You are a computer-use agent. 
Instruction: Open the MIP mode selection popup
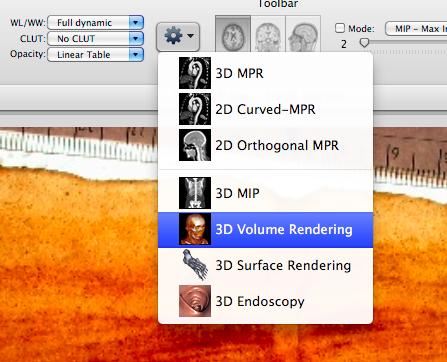point(416,29)
